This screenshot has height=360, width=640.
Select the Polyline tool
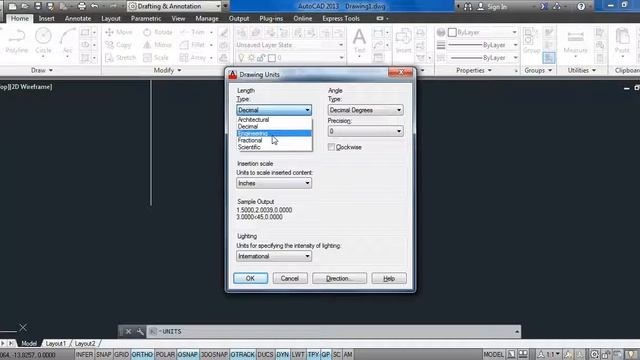click(x=17, y=41)
